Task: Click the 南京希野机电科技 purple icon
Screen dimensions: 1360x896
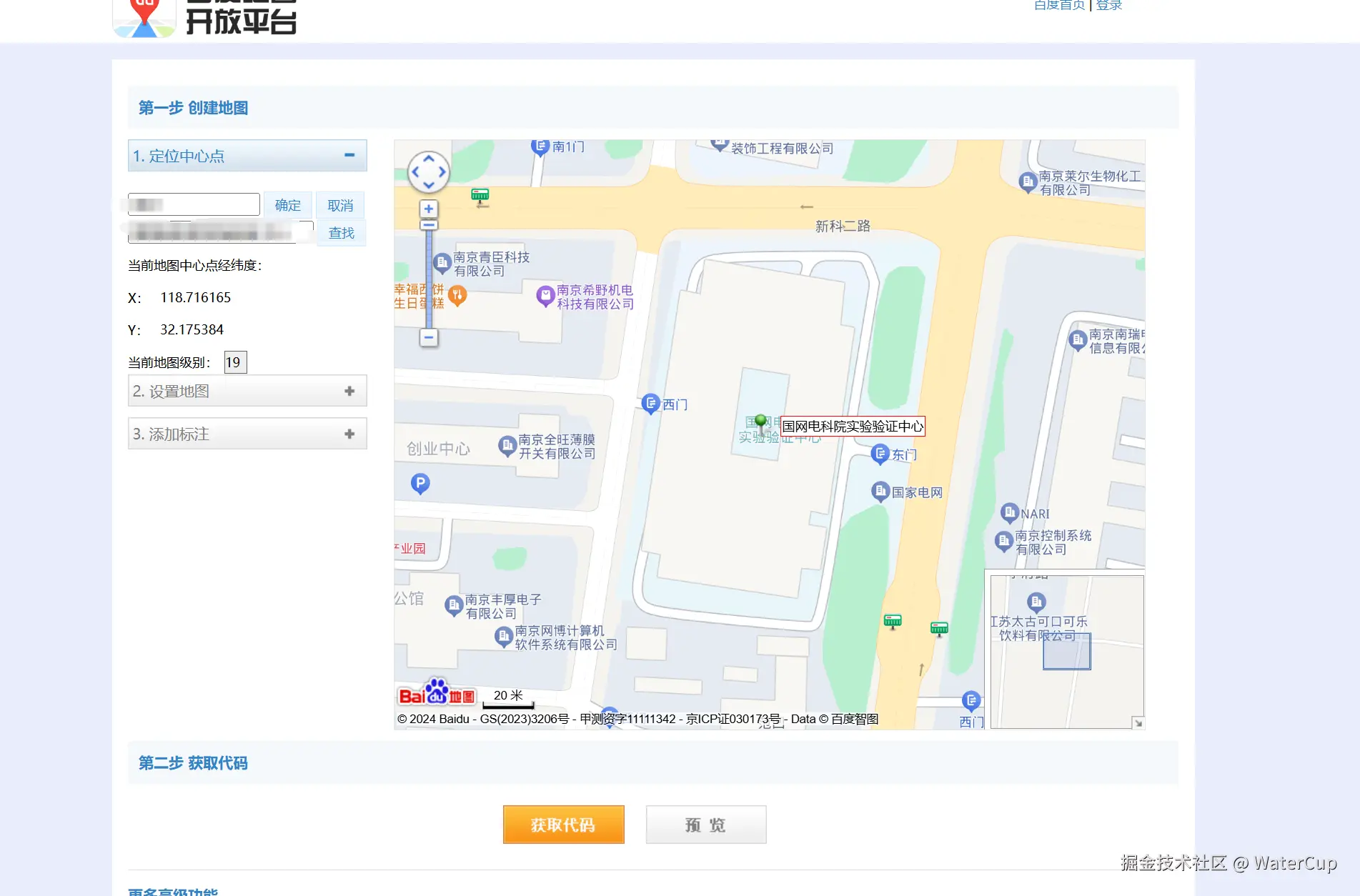Action: (x=546, y=295)
